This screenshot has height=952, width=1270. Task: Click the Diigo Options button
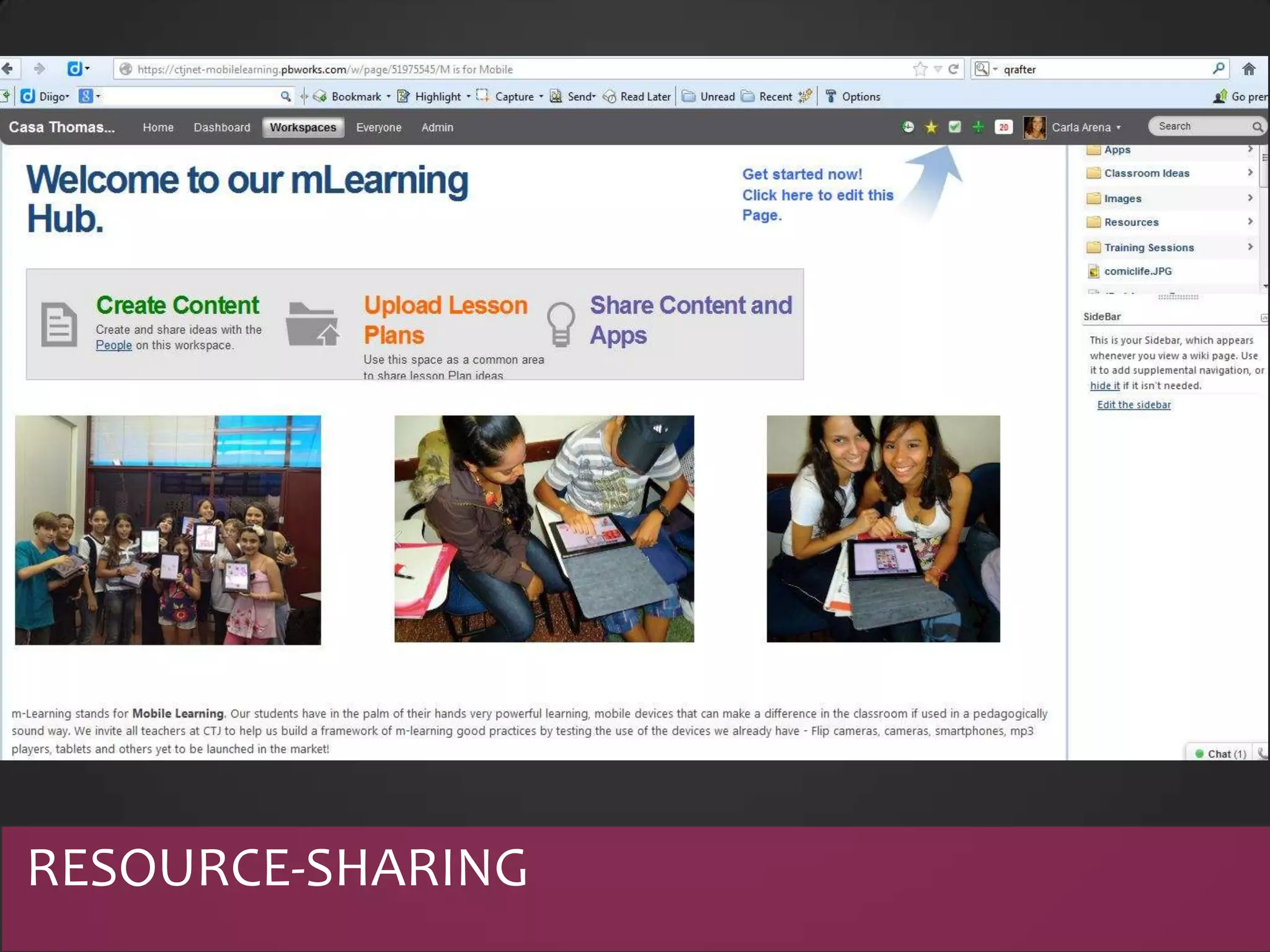coord(853,96)
